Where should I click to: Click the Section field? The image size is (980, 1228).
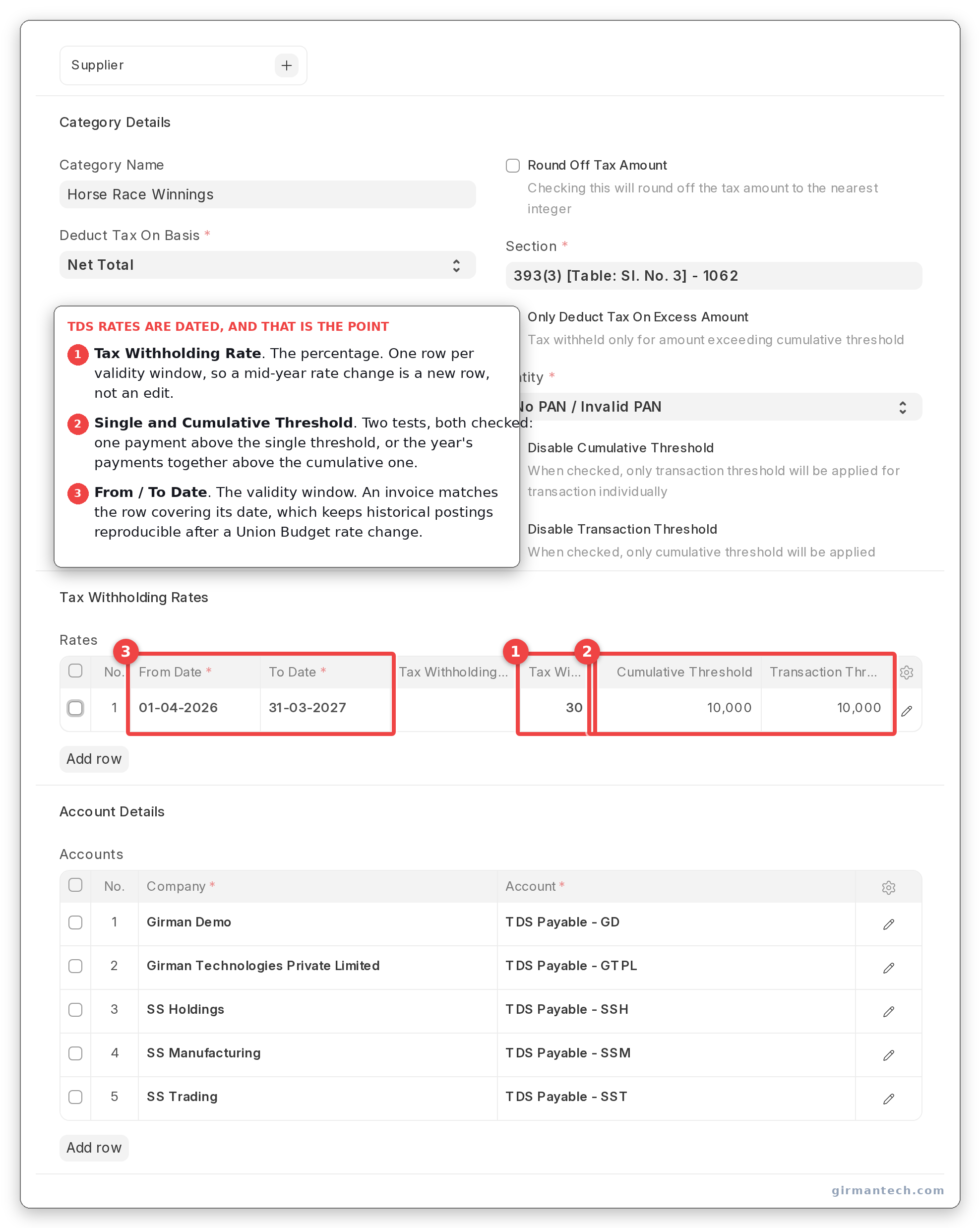pos(714,276)
